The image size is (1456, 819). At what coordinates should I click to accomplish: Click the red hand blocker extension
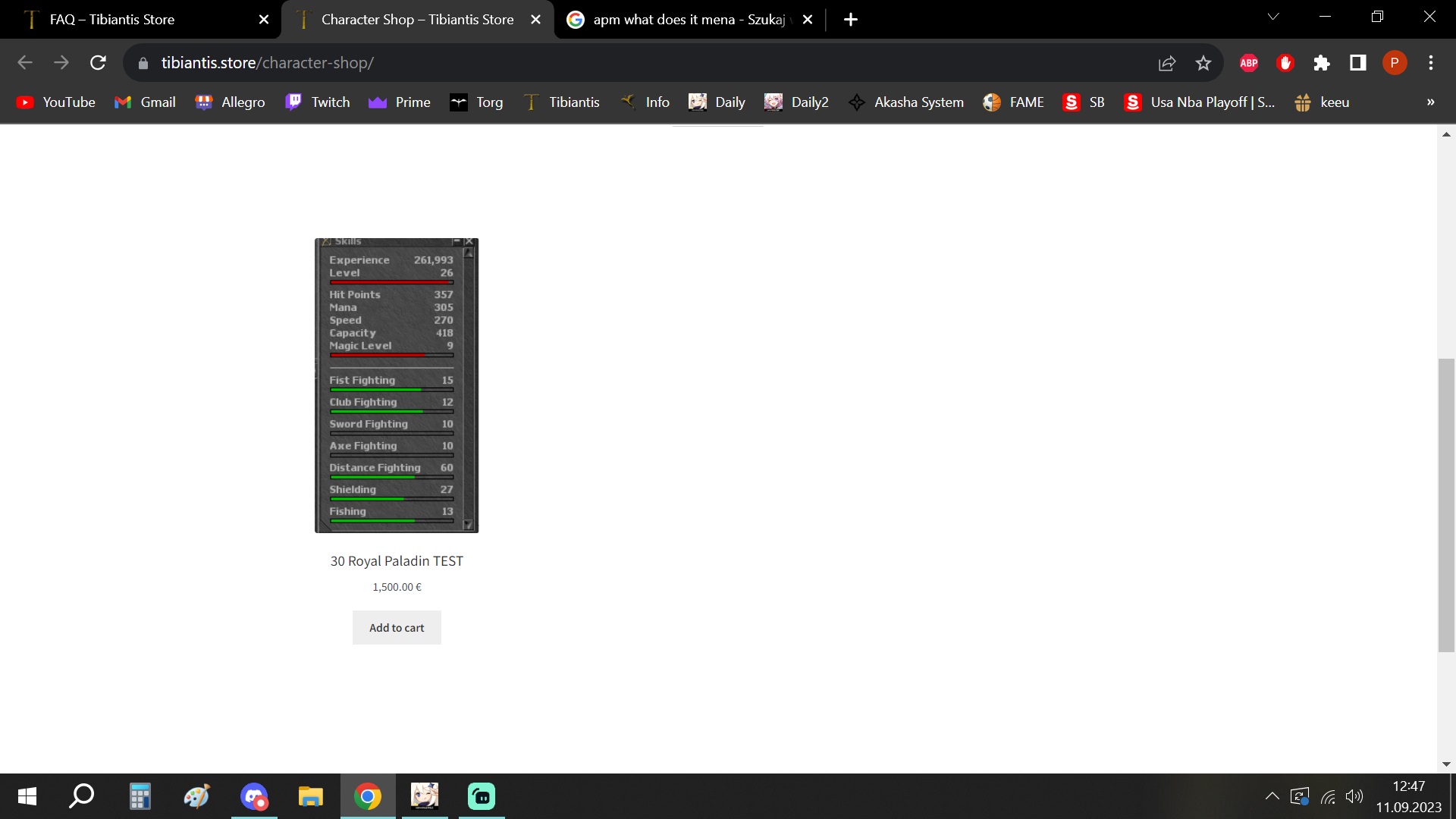1285,63
